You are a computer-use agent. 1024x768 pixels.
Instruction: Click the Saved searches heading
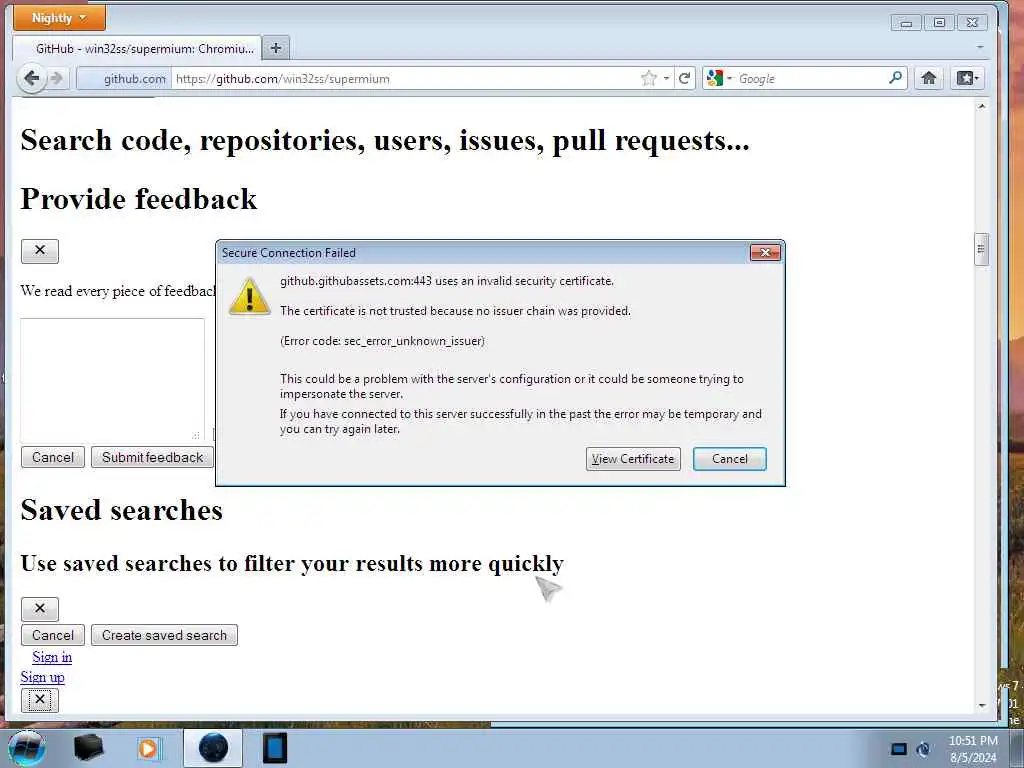coord(121,510)
